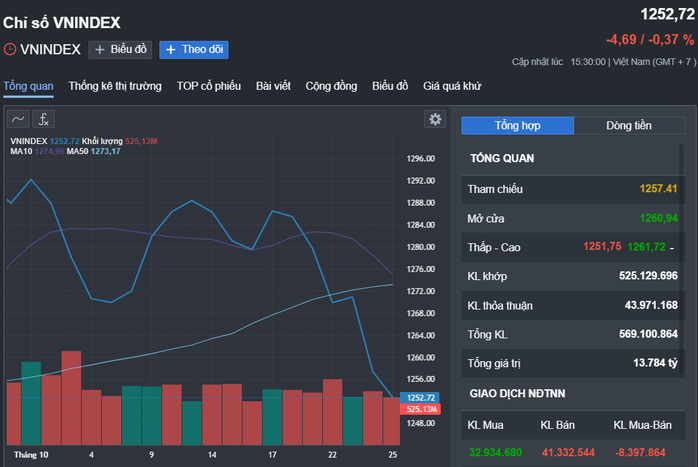
Task: Open the Tổng quan tab
Action: point(28,86)
